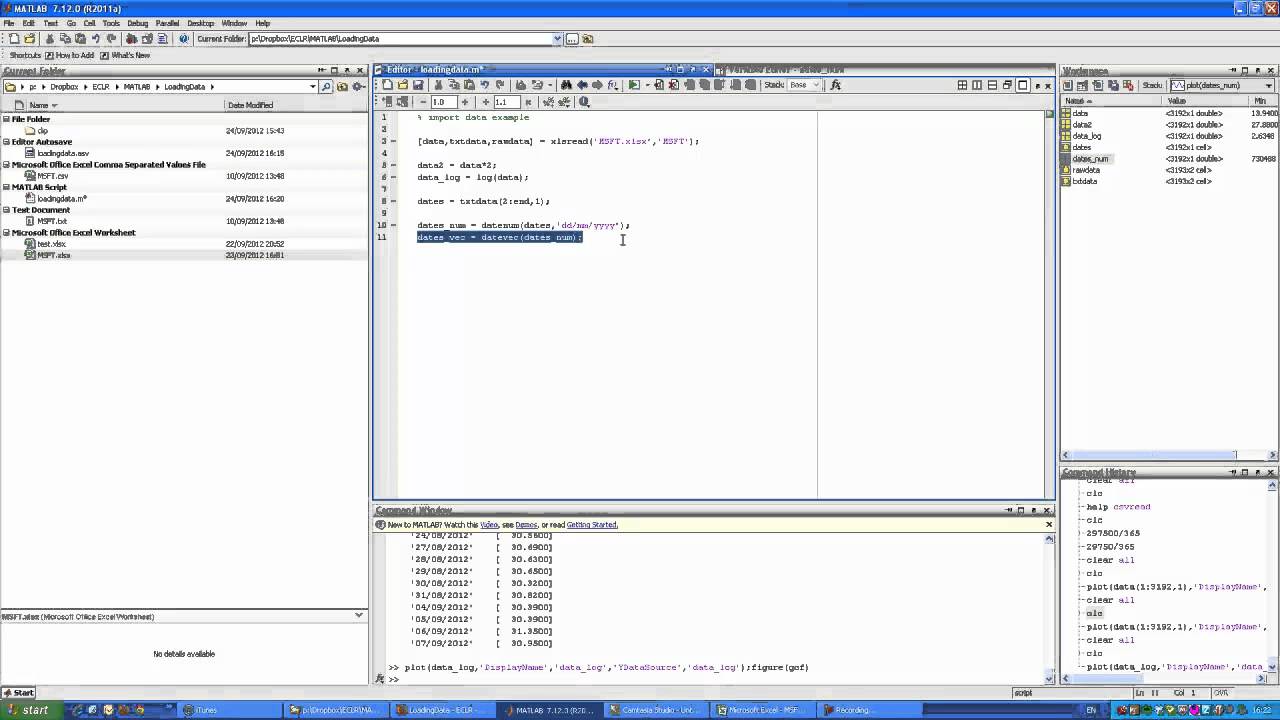Open the Parallel menu
Viewport: 1280px width, 720px height.
168,23
